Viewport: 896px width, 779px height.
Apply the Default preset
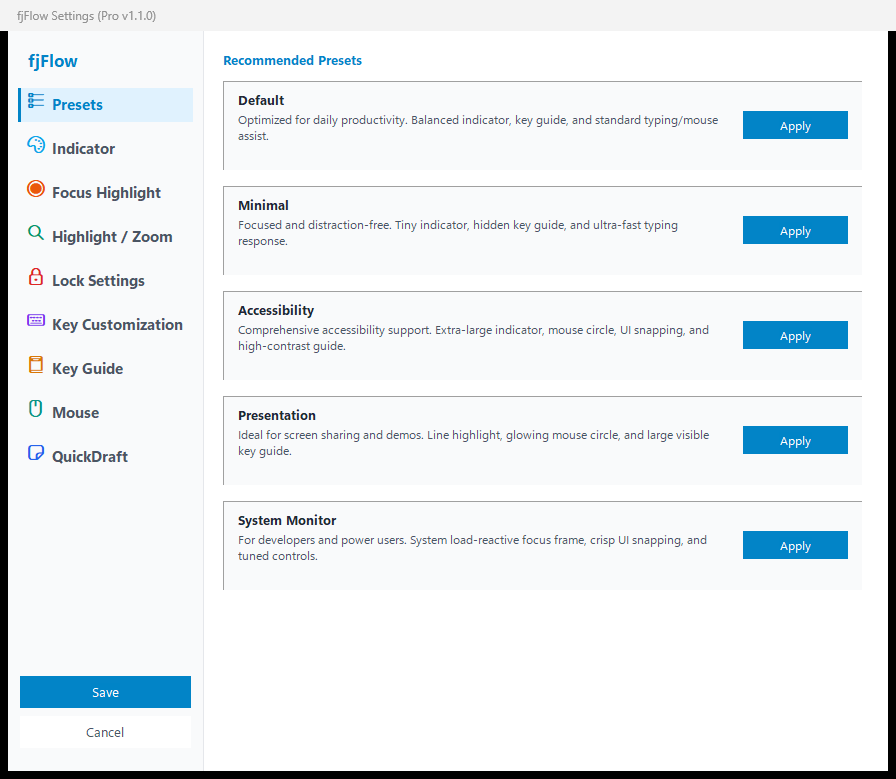point(795,125)
